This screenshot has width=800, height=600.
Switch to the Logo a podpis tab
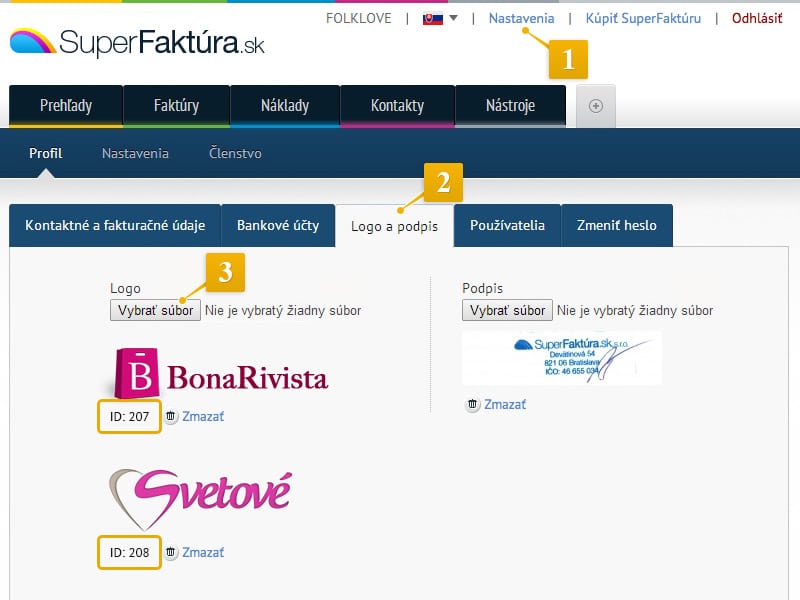(394, 226)
